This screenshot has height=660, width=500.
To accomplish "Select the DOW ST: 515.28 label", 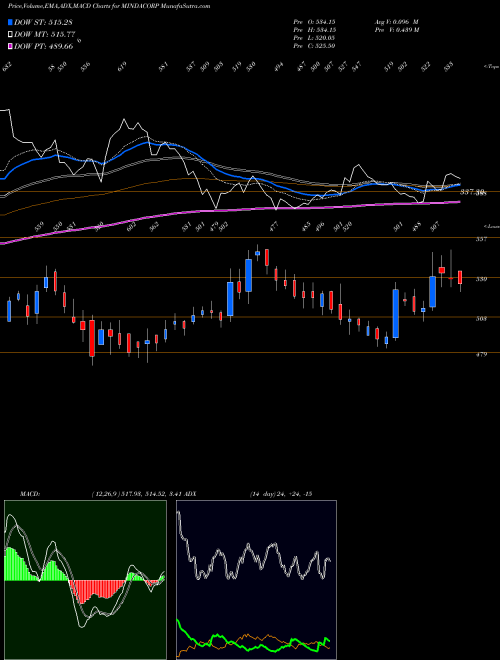I will [x=43, y=22].
